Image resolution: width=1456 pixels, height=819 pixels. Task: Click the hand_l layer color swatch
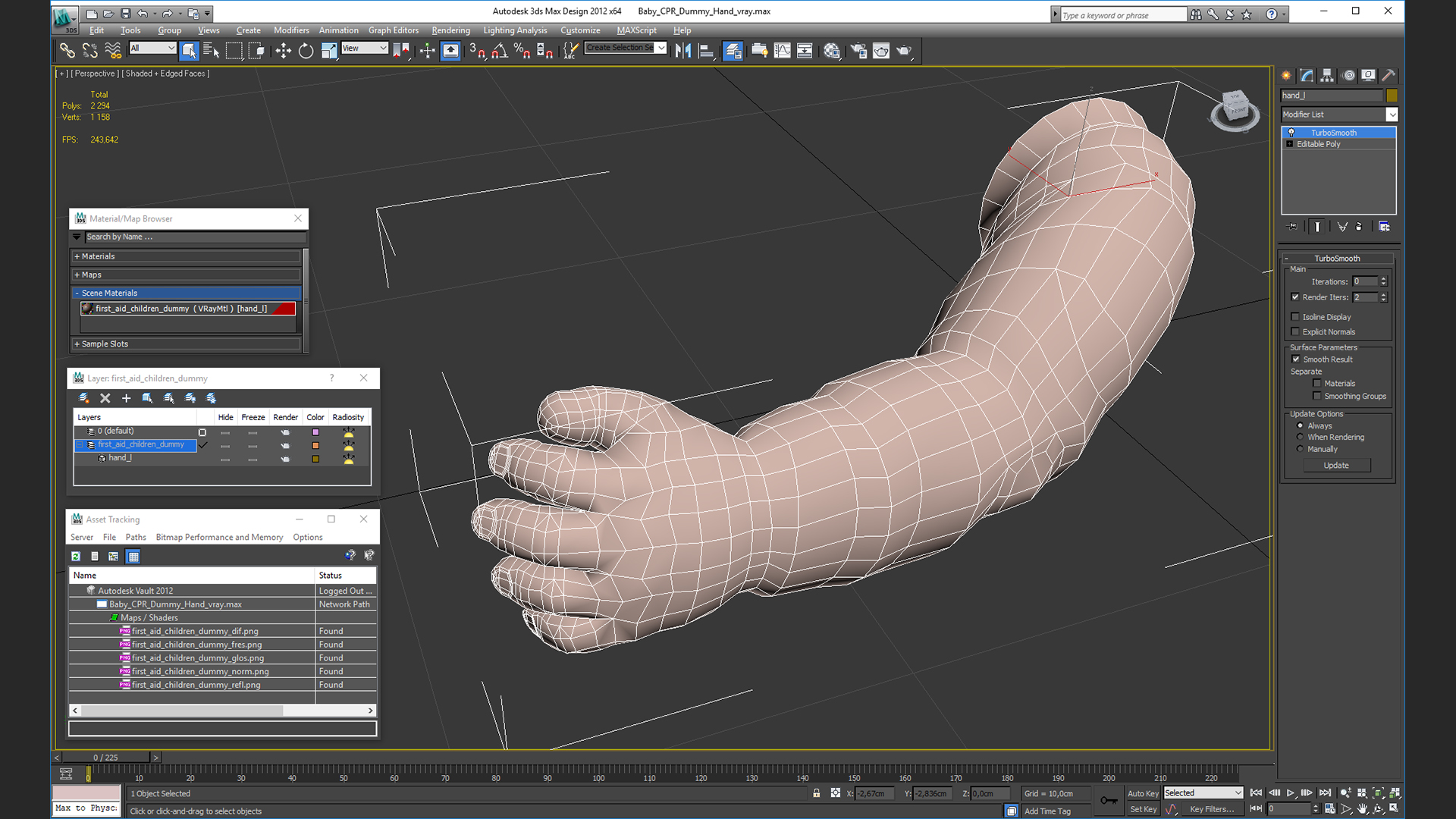click(315, 459)
